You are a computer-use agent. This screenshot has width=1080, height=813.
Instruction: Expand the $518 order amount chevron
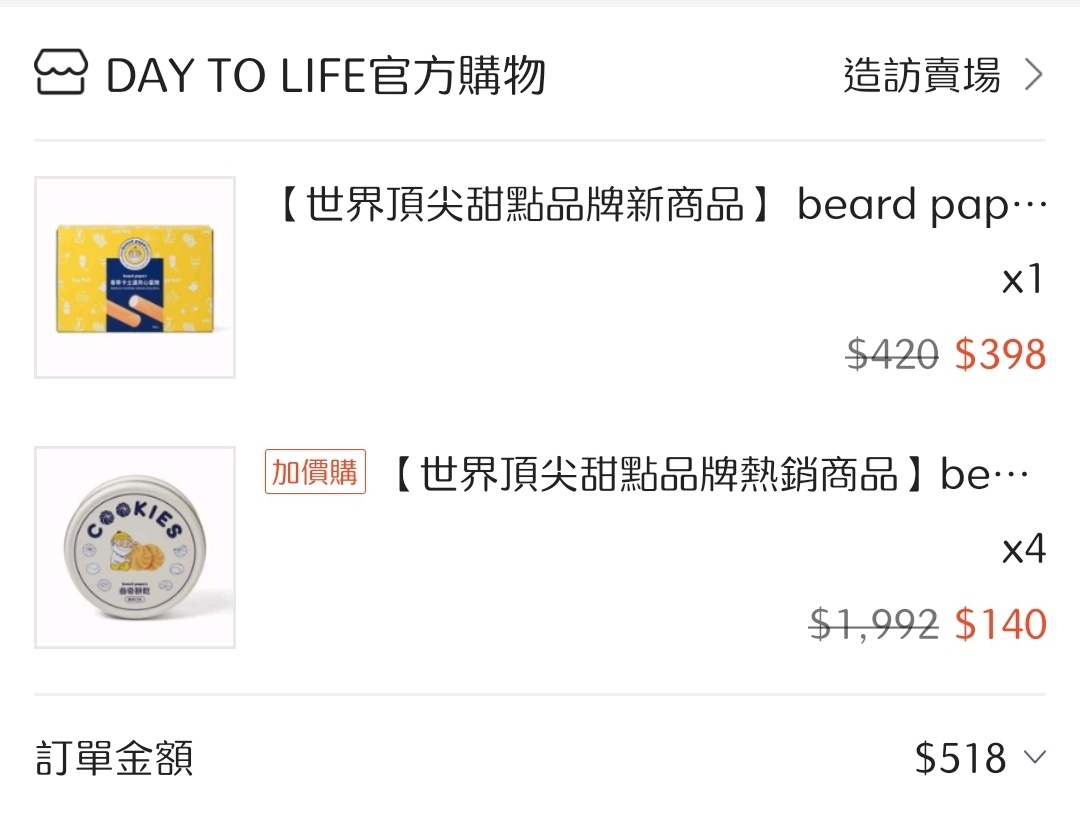1035,757
